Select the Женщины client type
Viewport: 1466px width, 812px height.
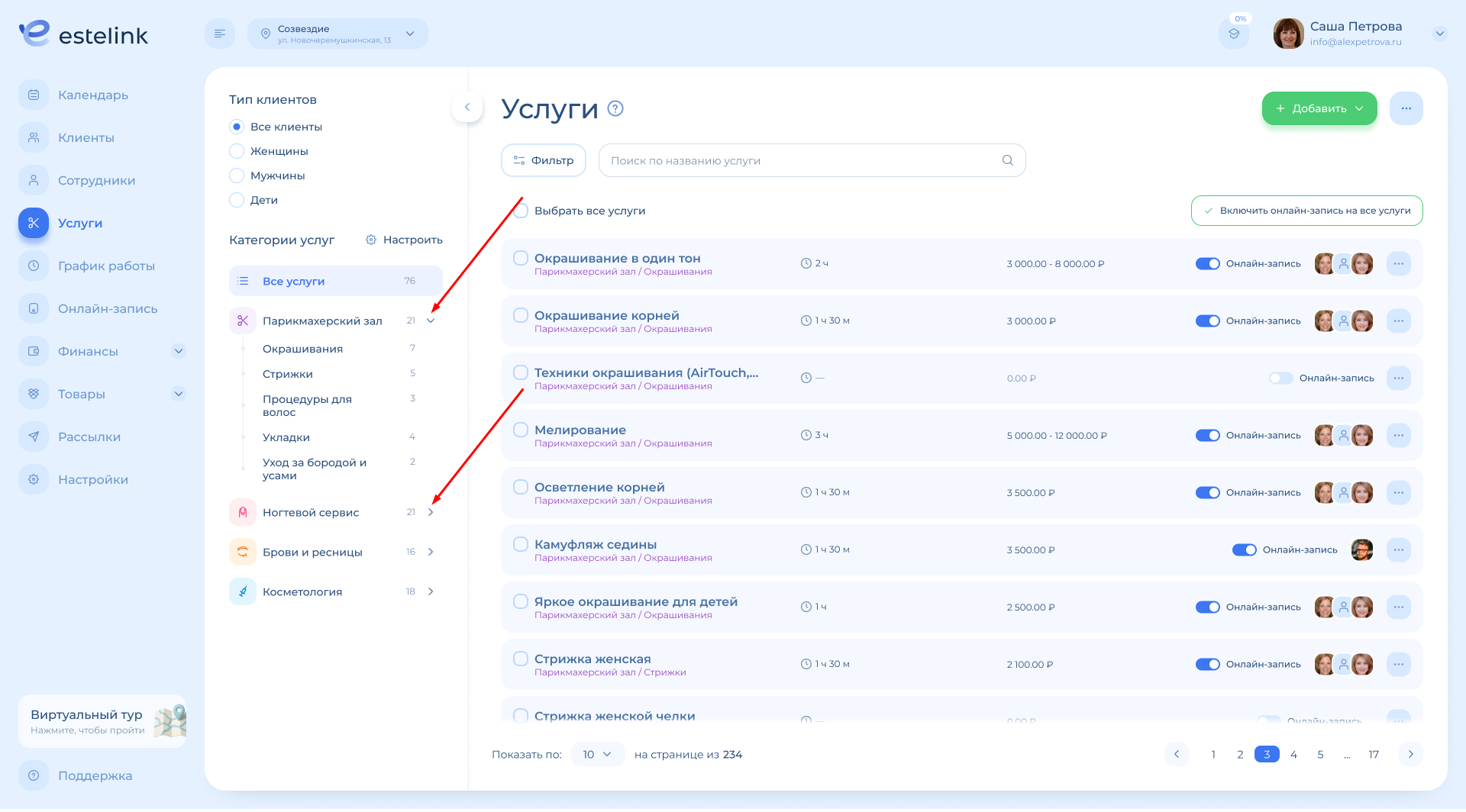(237, 151)
